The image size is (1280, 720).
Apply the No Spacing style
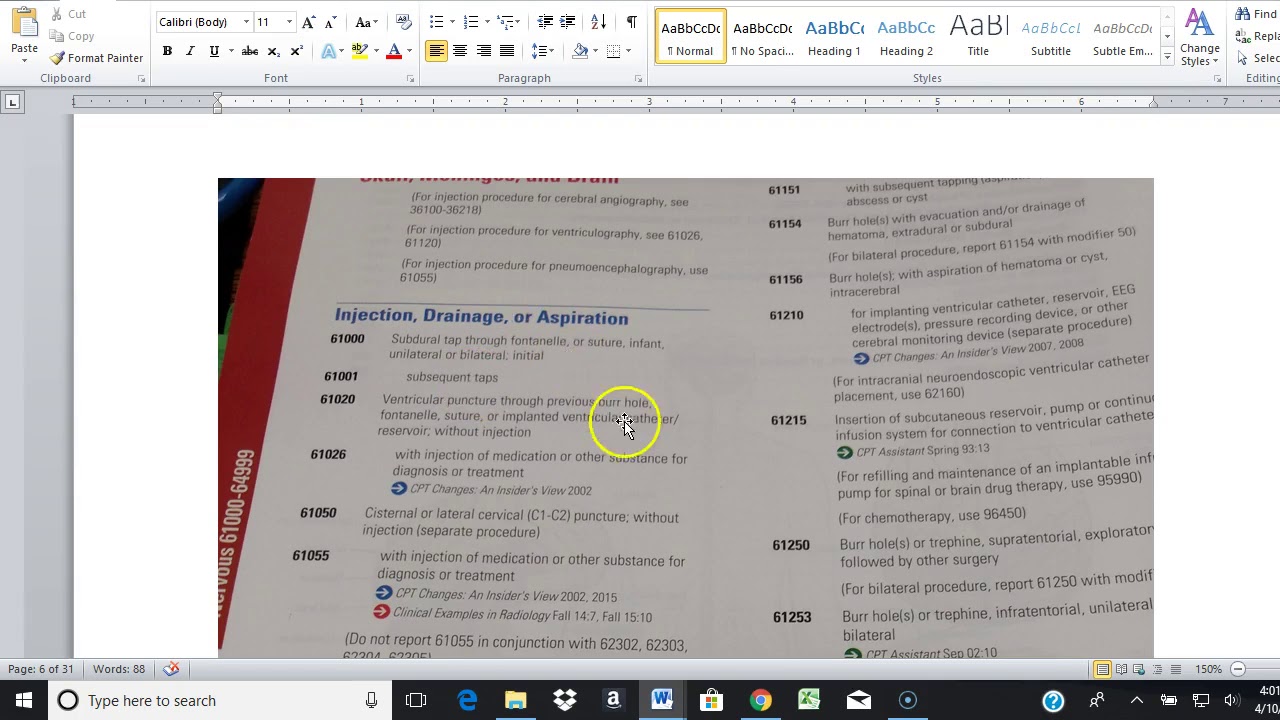coord(762,37)
